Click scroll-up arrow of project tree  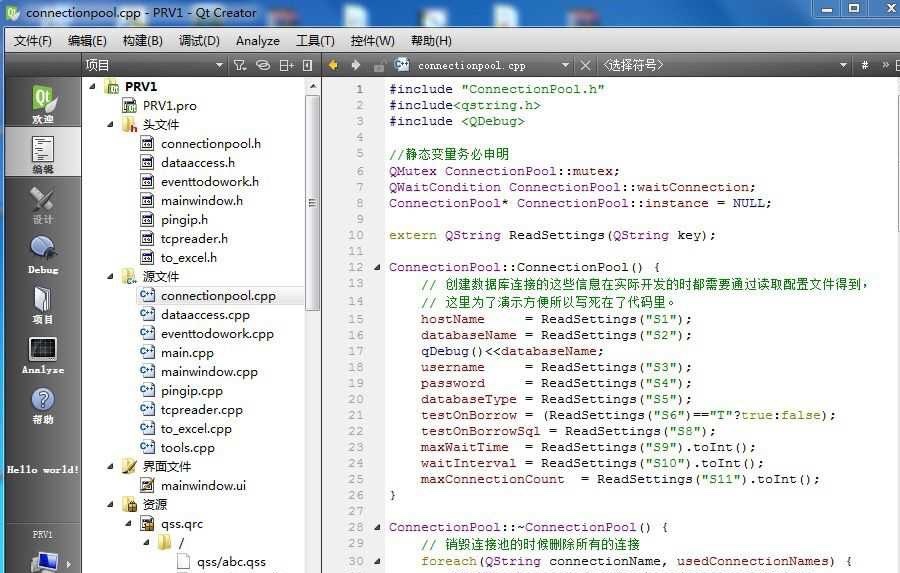[x=313, y=87]
